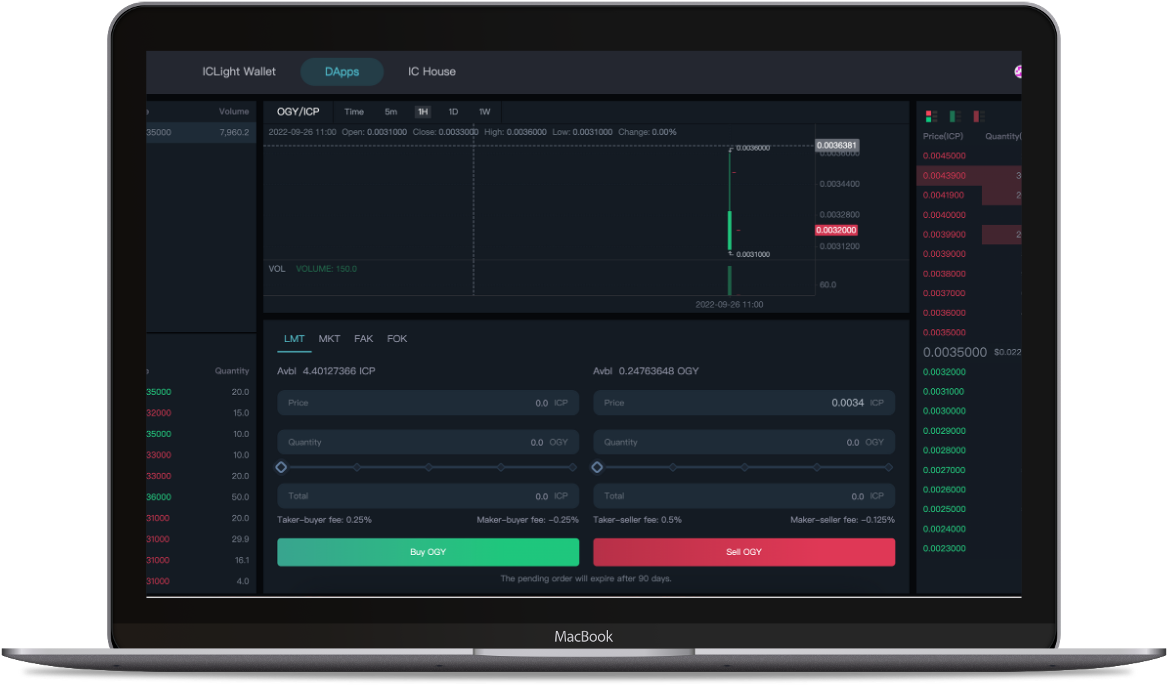1168x685 pixels.
Task: Show only sell orders in order book
Action: click(x=978, y=117)
